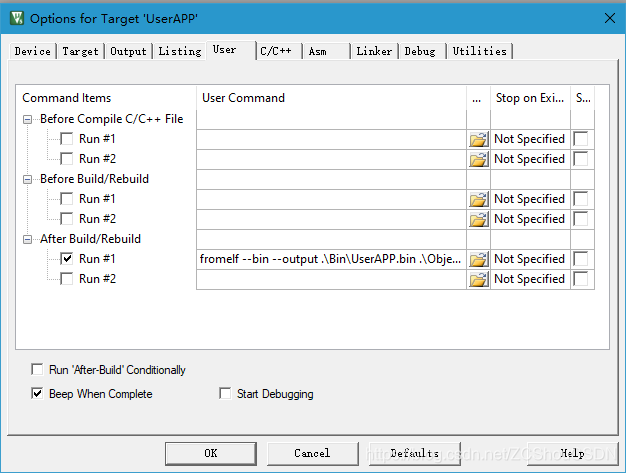Enable Start Debugging checkbox
Viewport: 626px width, 473px height.
[225, 394]
